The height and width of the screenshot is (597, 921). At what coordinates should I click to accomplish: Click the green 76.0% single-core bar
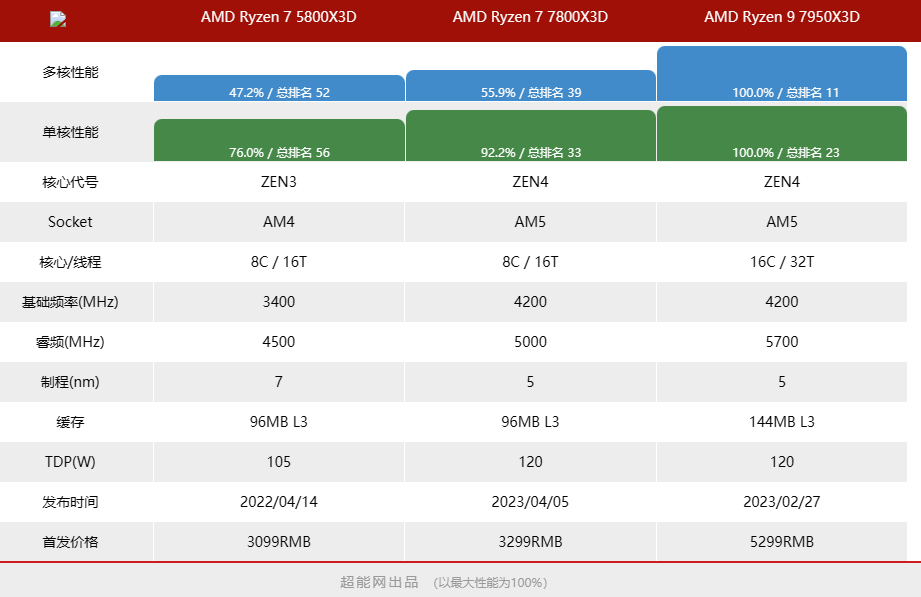pos(279,140)
